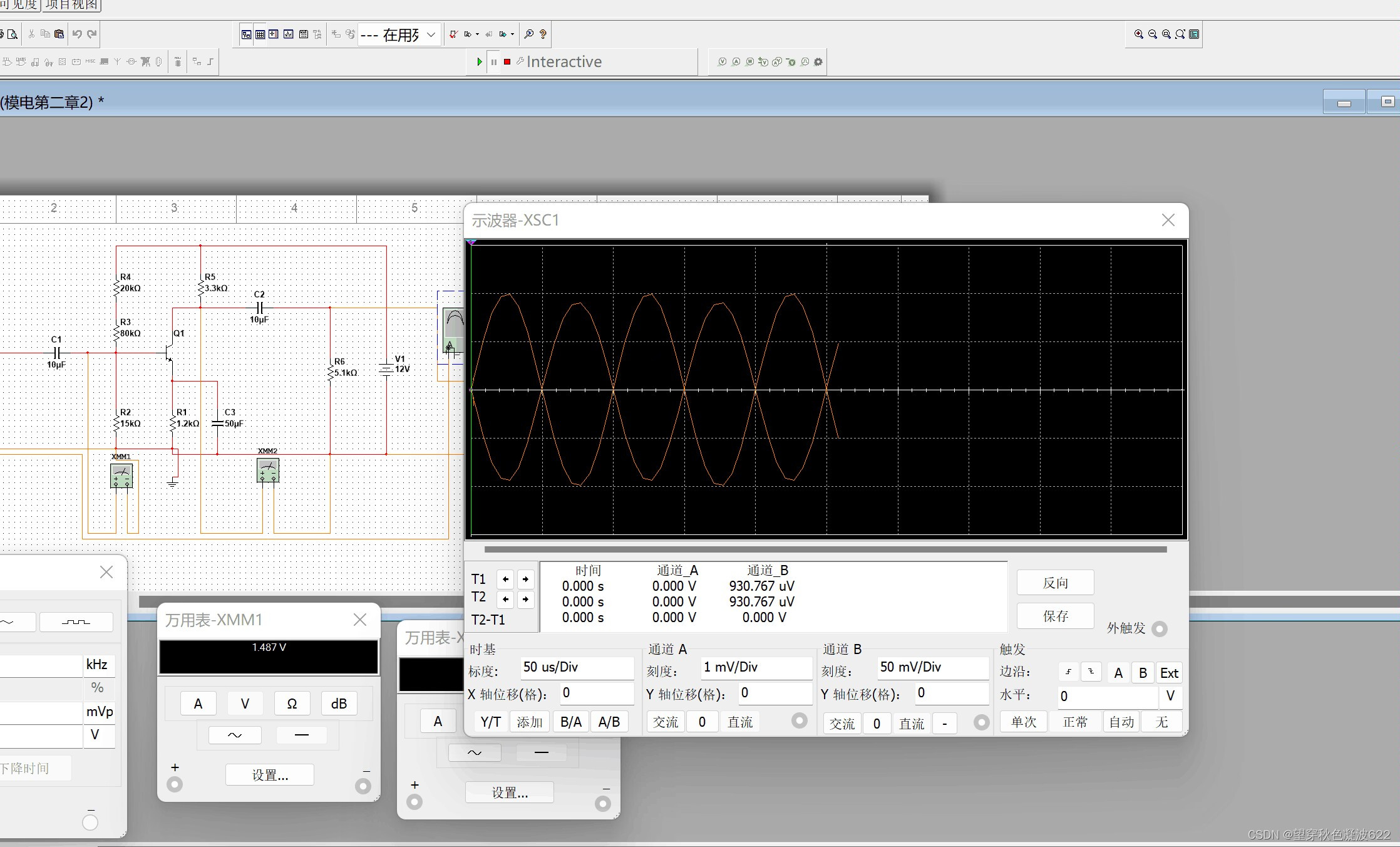This screenshot has height=847, width=1400.
Task: Open XMM1 multimeter 设置 settings button
Action: [270, 775]
